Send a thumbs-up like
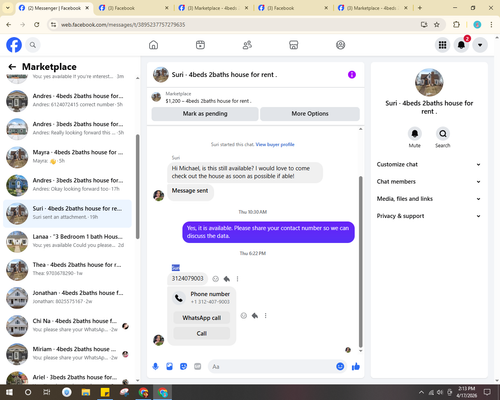 coord(356,367)
